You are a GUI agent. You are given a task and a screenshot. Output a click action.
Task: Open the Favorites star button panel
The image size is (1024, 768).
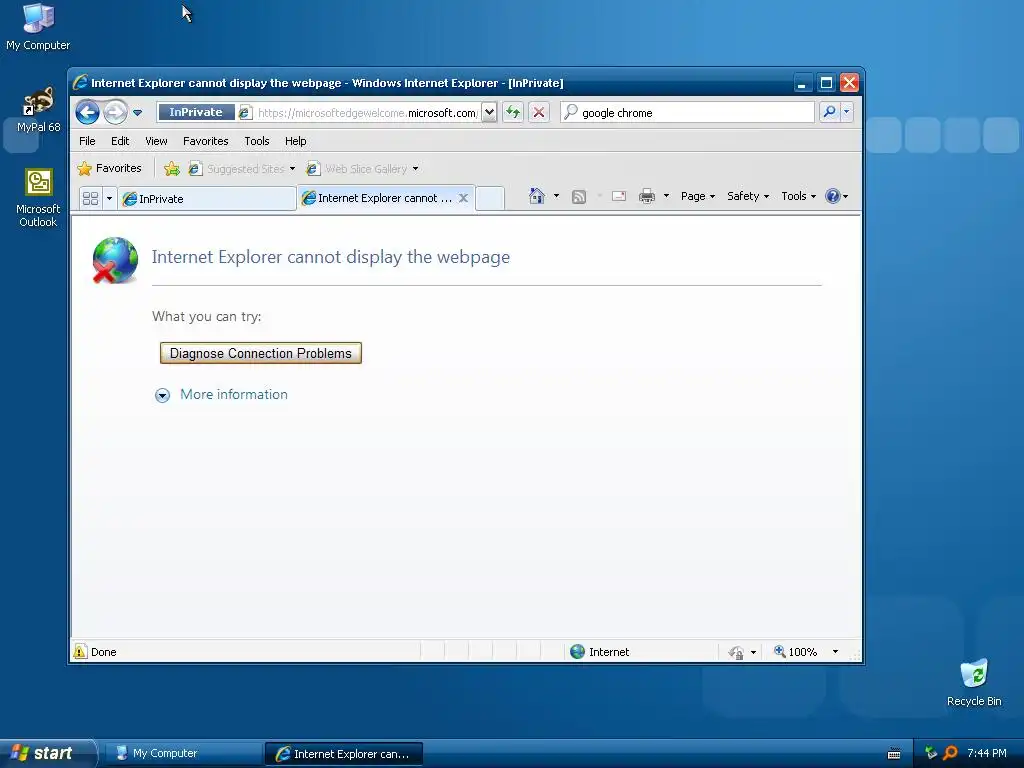point(109,168)
